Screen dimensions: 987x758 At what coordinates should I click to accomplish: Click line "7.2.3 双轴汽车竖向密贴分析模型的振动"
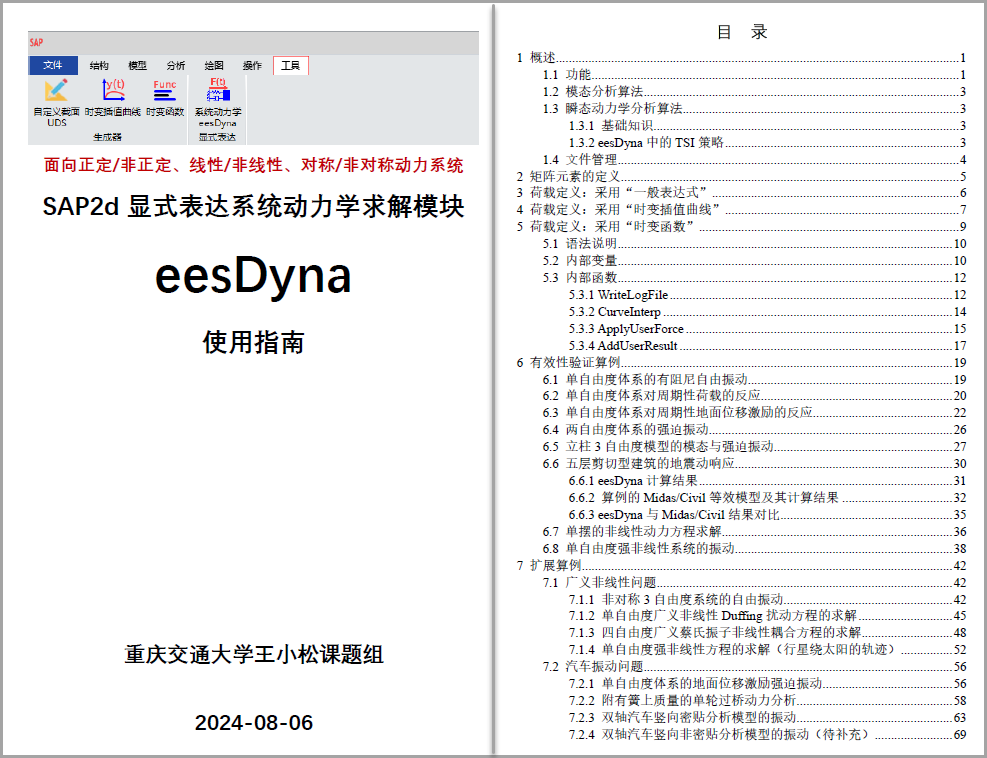(x=768, y=717)
